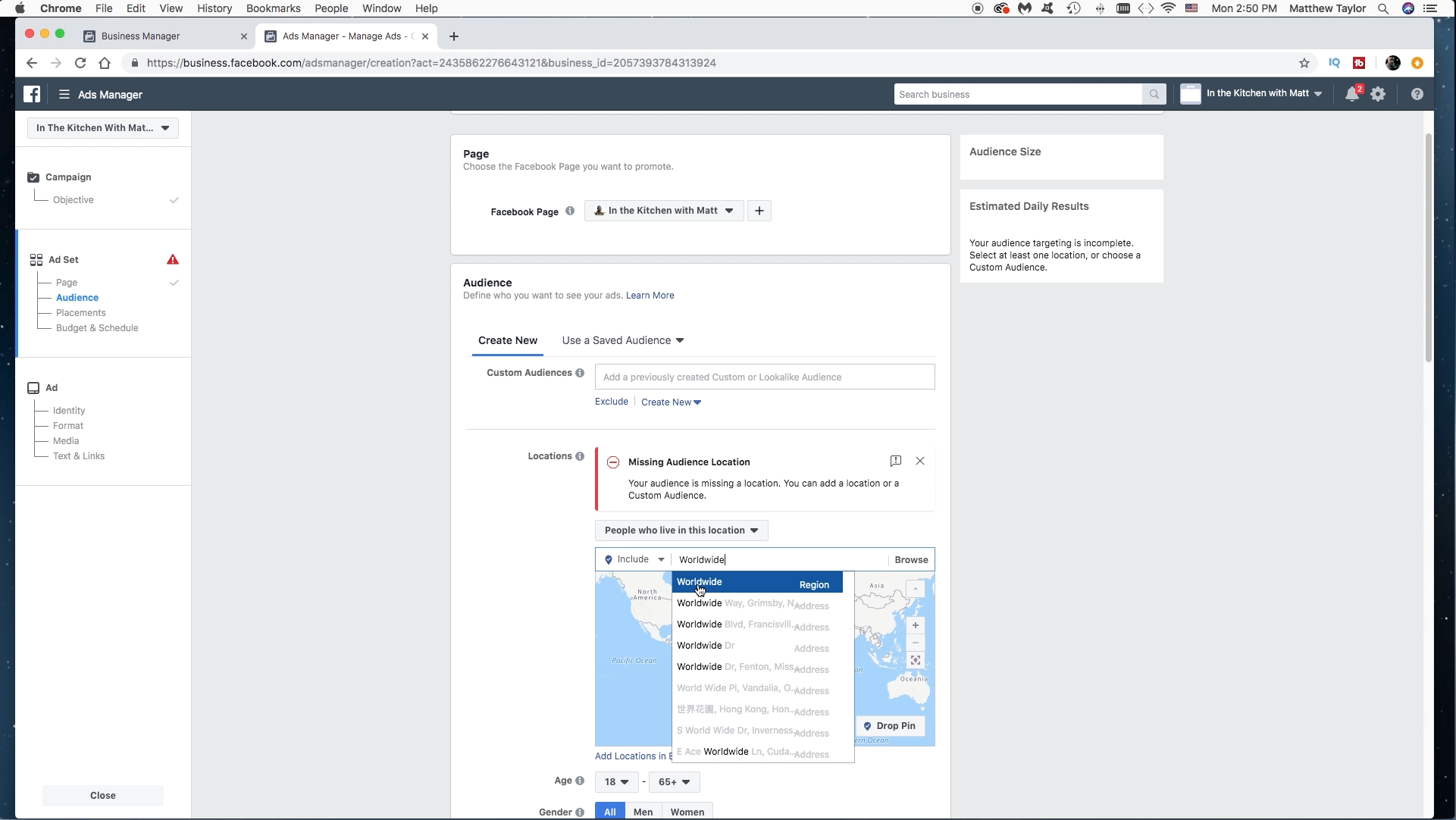Click the Custom Audiences input field
Viewport: 1456px width, 820px height.
pos(765,377)
